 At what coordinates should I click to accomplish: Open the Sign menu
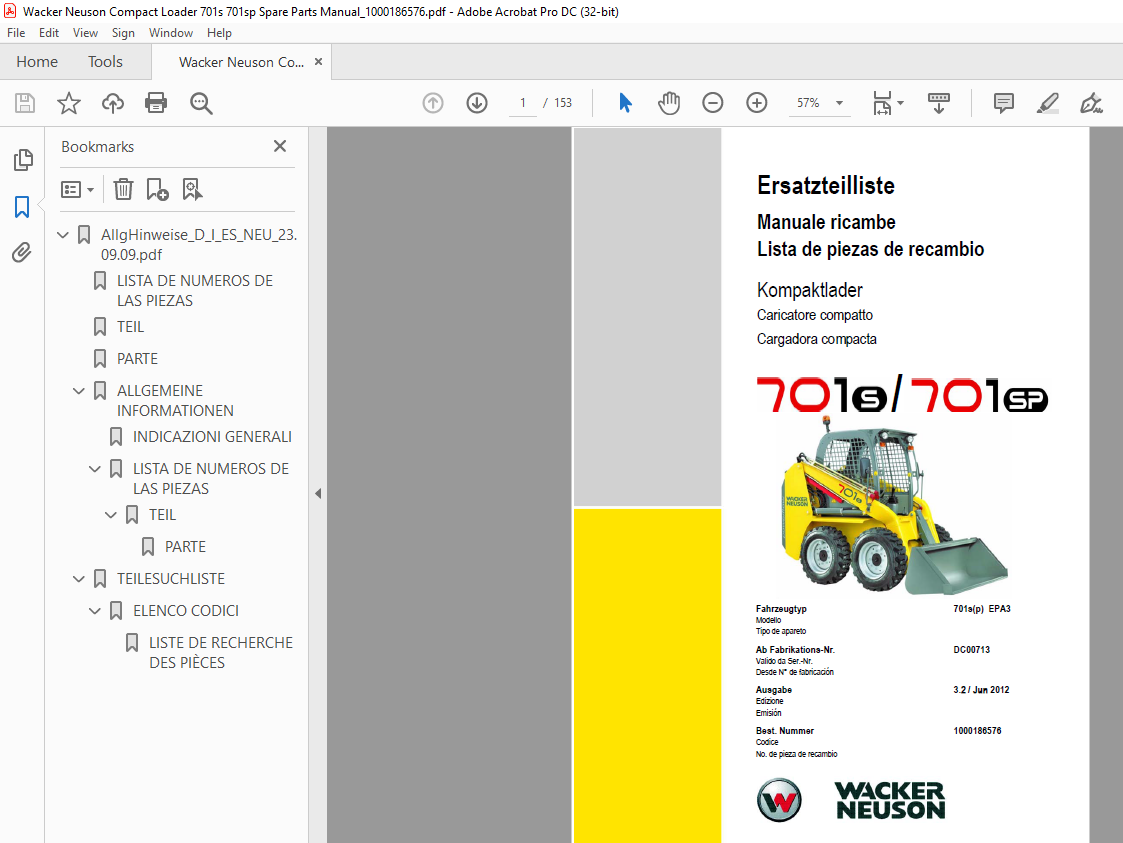pyautogui.click(x=123, y=33)
